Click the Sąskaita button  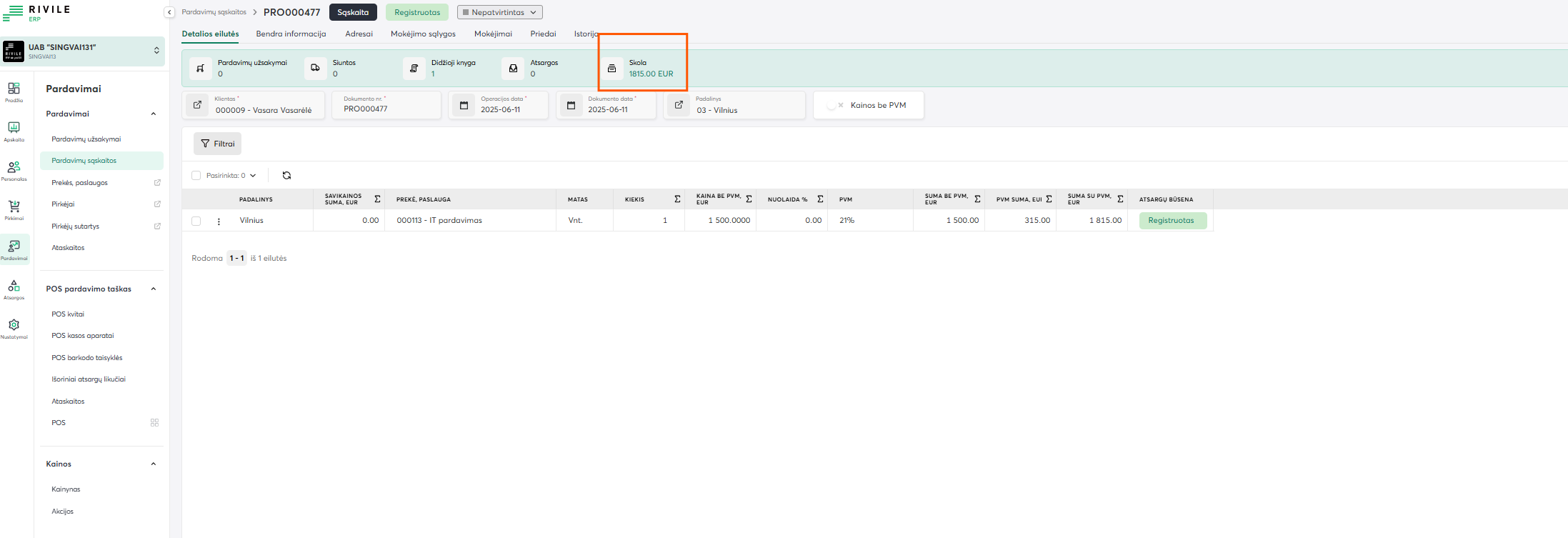pos(353,12)
